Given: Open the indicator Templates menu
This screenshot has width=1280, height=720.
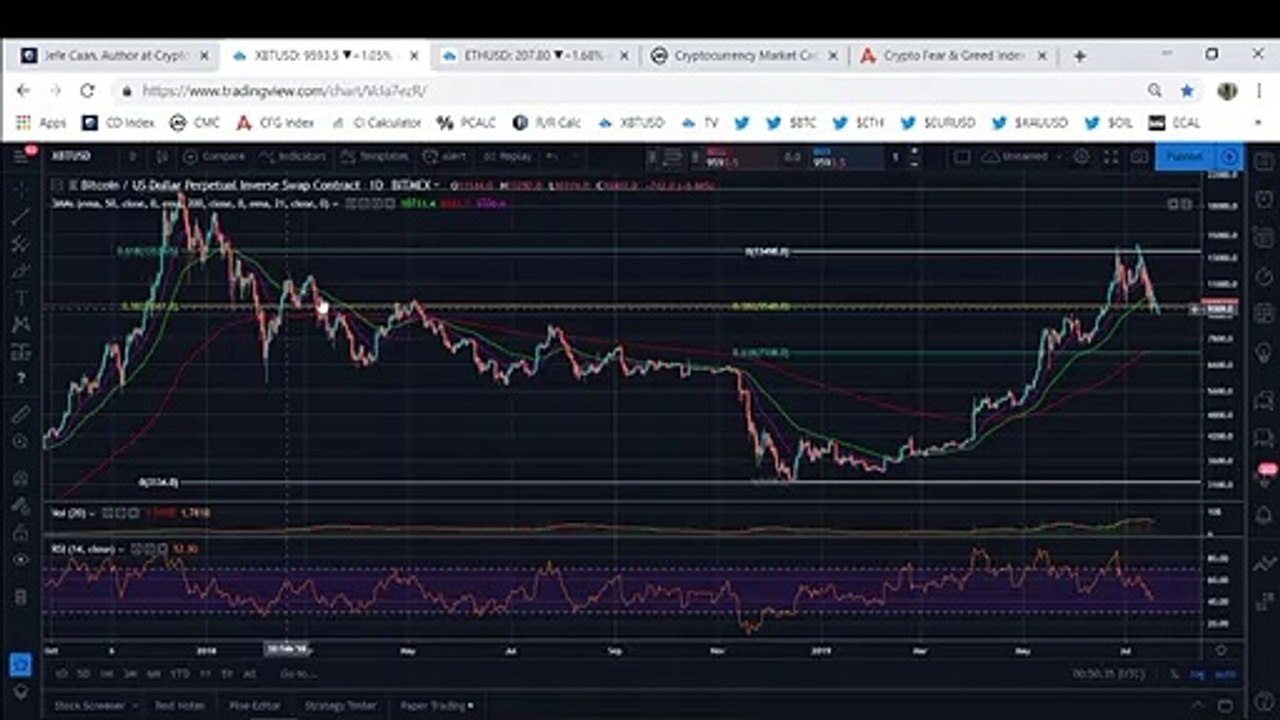Looking at the screenshot, I should 375,157.
